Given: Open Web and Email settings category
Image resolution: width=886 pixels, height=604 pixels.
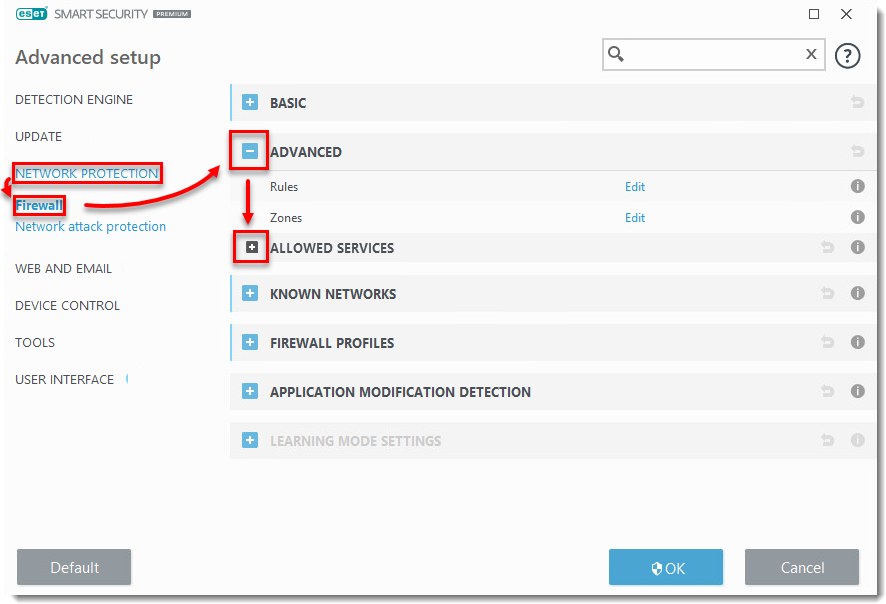Looking at the screenshot, I should coord(63,269).
